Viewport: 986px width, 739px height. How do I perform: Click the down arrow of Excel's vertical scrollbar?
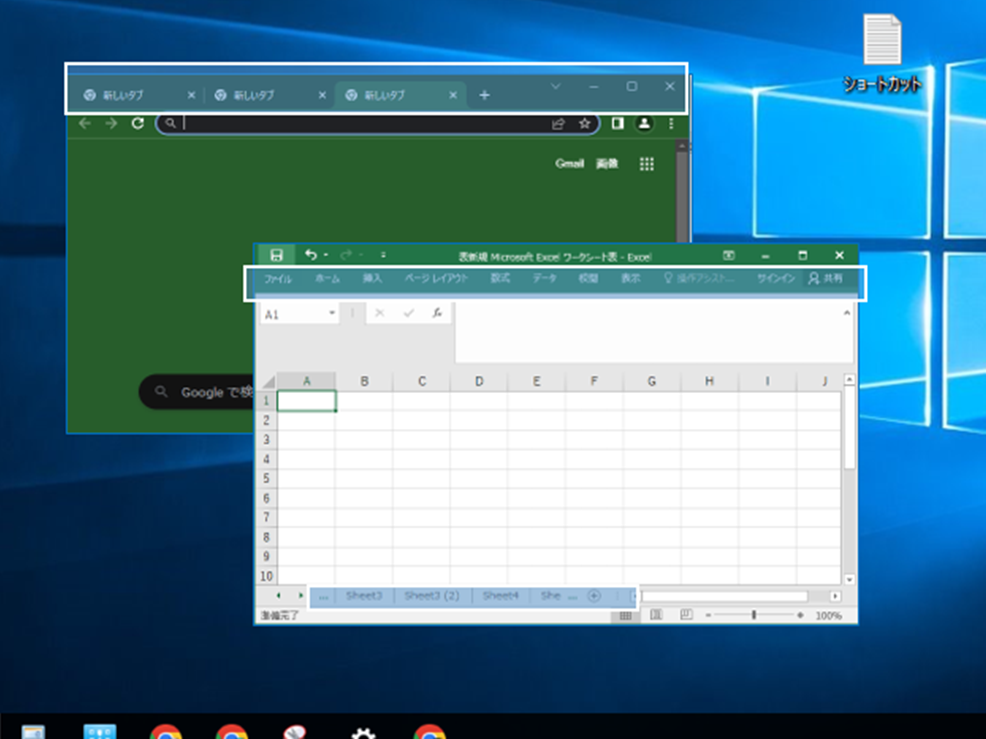pos(850,579)
